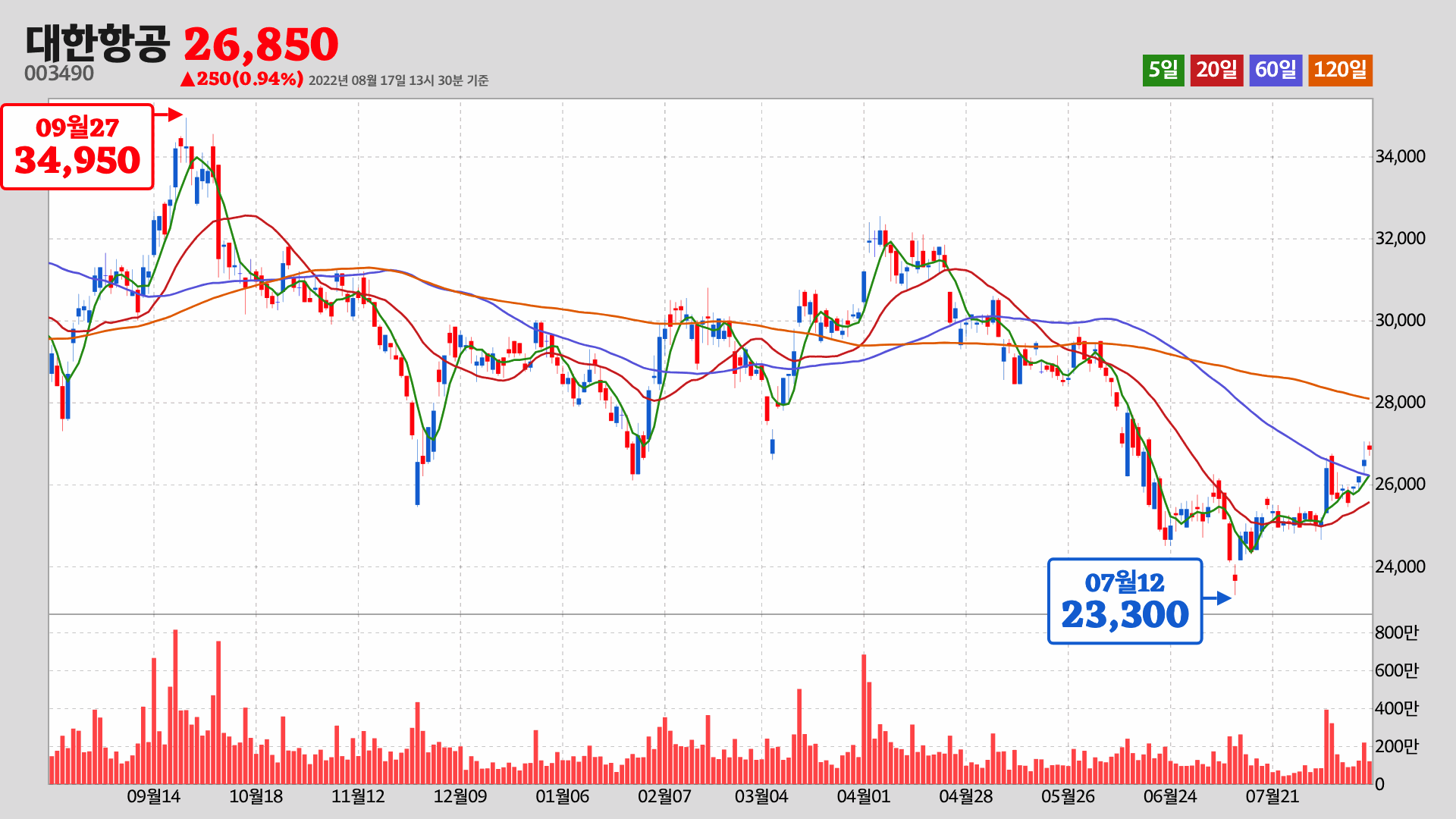The image size is (1456, 819).
Task: Click the 09월14 date label
Action: tap(154, 797)
